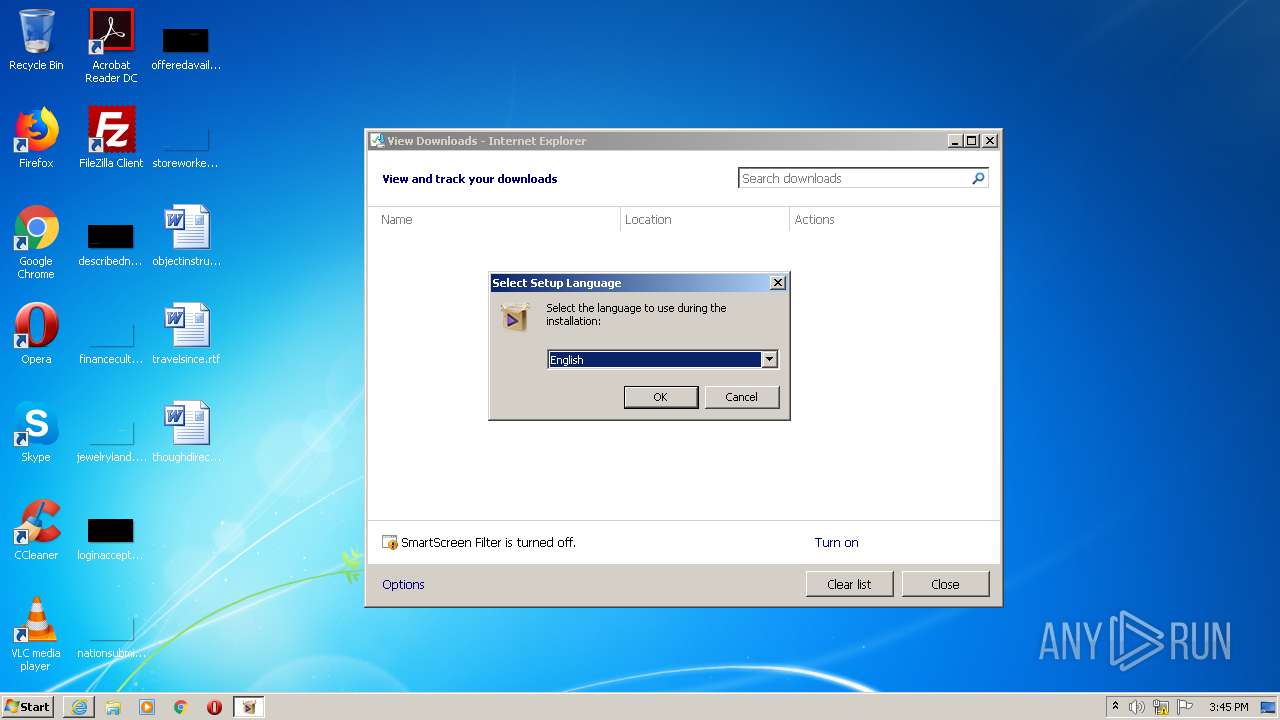Click Opera icon in the taskbar

click(x=214, y=707)
